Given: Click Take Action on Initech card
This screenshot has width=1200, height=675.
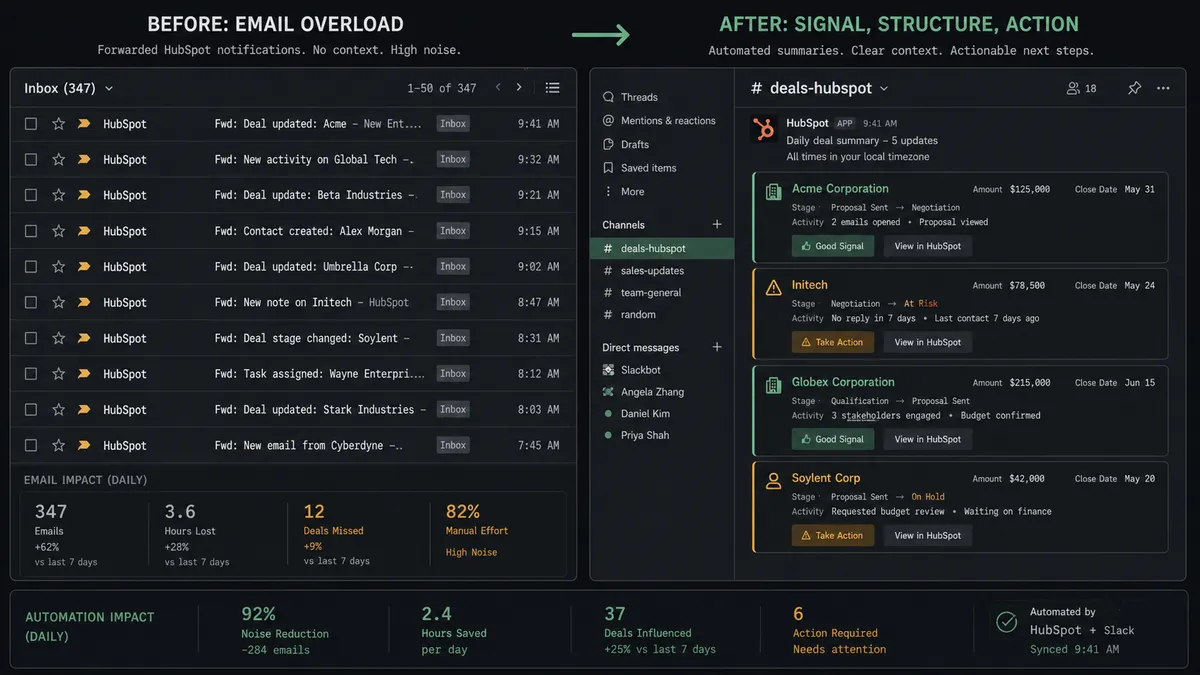Looking at the screenshot, I should 833,342.
